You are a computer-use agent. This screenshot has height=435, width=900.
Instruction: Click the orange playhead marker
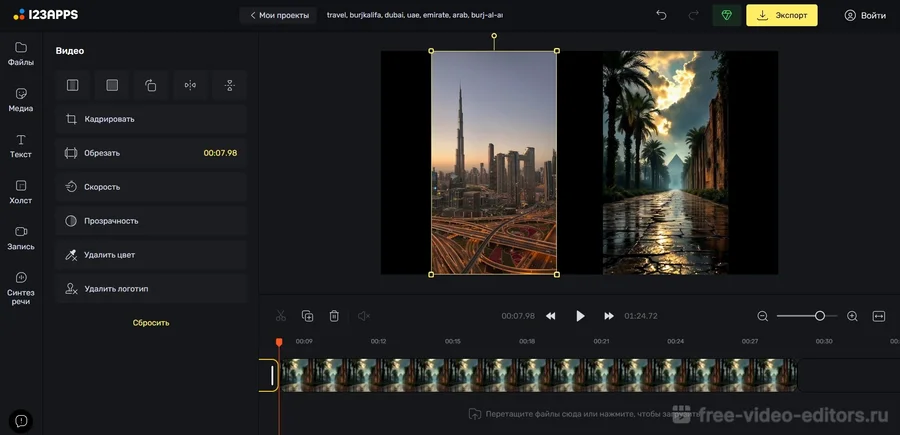[x=279, y=342]
